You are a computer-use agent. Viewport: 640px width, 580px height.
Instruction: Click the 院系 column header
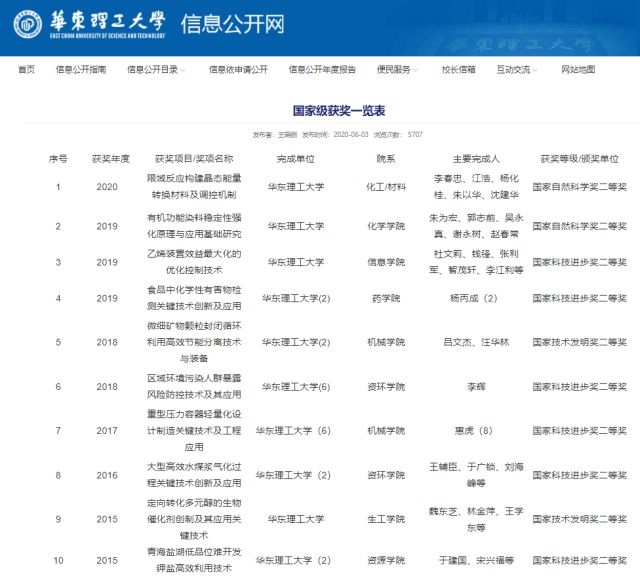(x=386, y=159)
